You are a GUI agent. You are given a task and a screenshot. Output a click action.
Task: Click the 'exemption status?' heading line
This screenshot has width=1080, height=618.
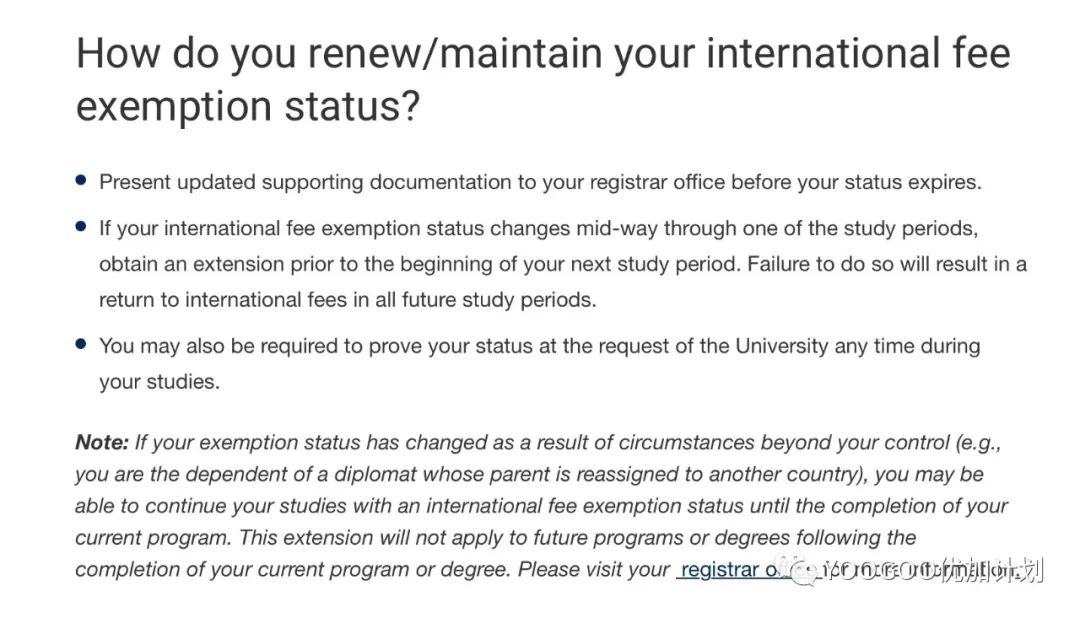[x=247, y=107]
